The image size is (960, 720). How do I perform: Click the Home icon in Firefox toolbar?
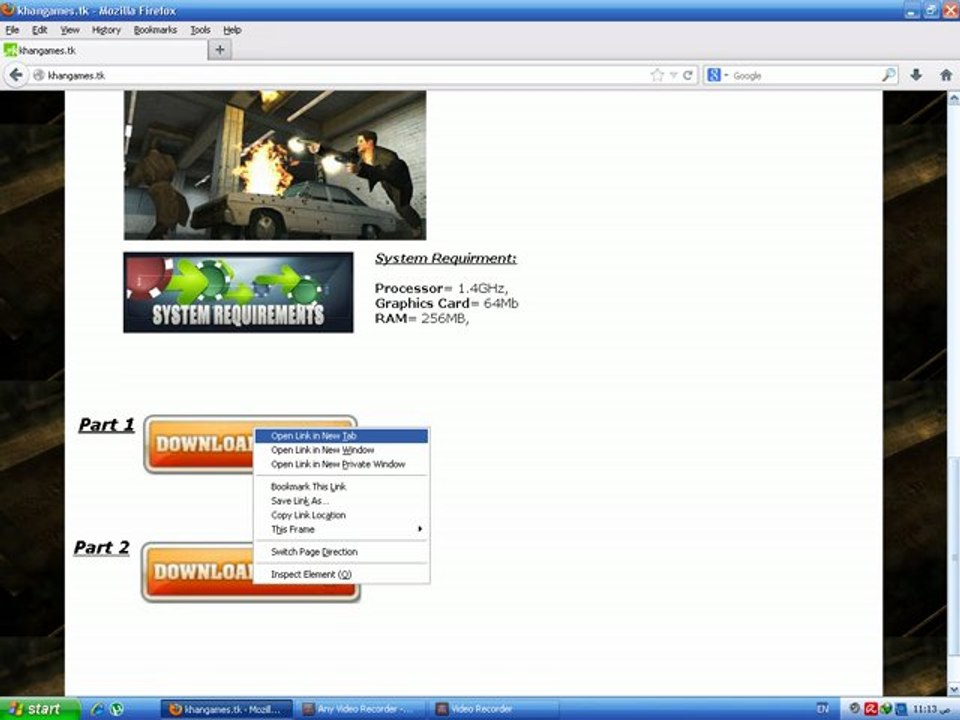pos(946,75)
